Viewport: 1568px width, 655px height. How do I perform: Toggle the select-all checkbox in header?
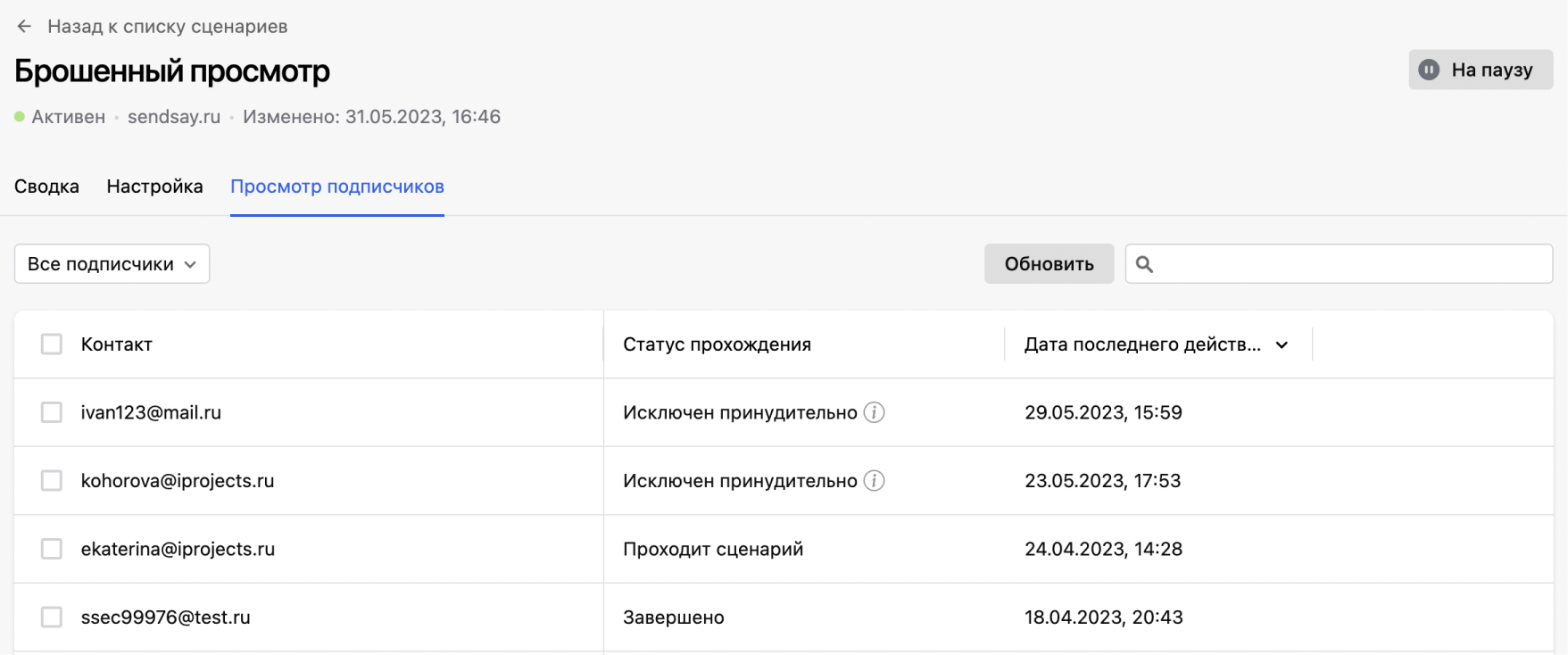52,344
